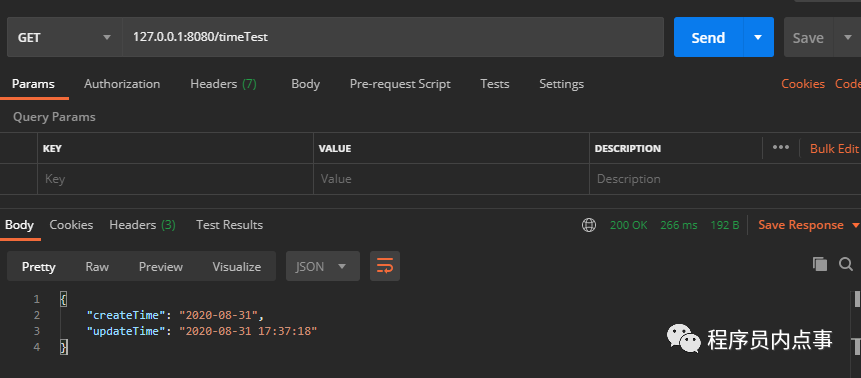
Task: Open Bulk Edit for query params
Action: tap(834, 148)
